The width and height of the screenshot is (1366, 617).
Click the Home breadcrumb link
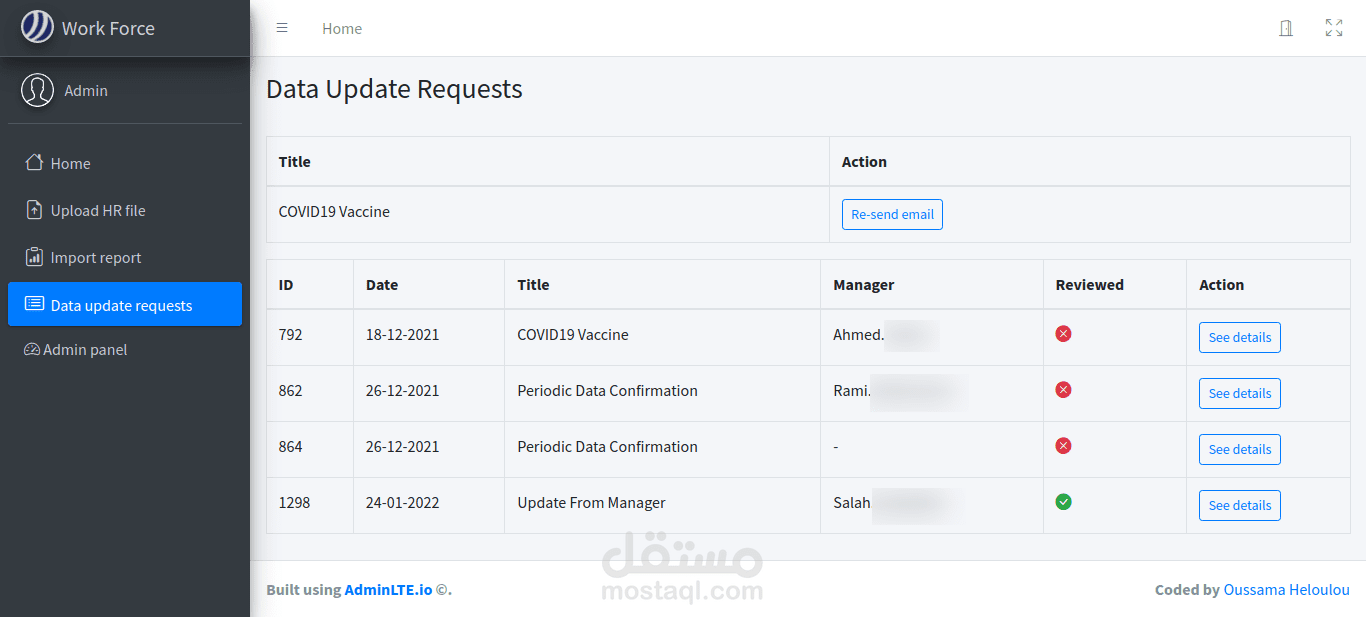[342, 29]
